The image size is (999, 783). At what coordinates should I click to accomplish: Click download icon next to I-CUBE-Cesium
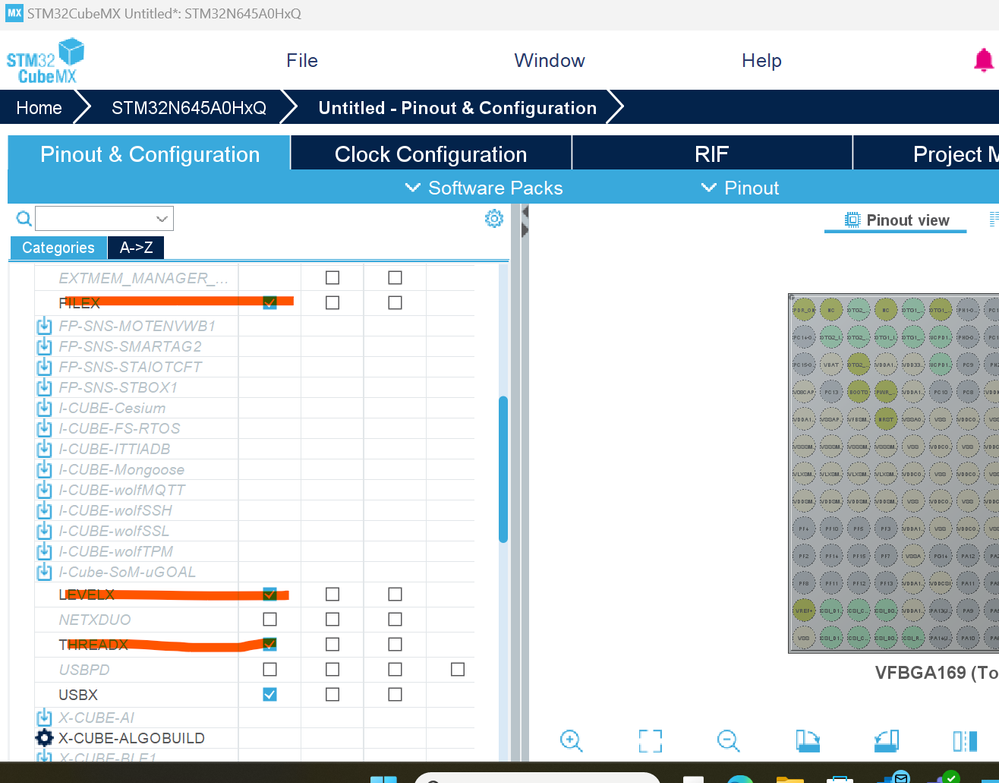44,408
